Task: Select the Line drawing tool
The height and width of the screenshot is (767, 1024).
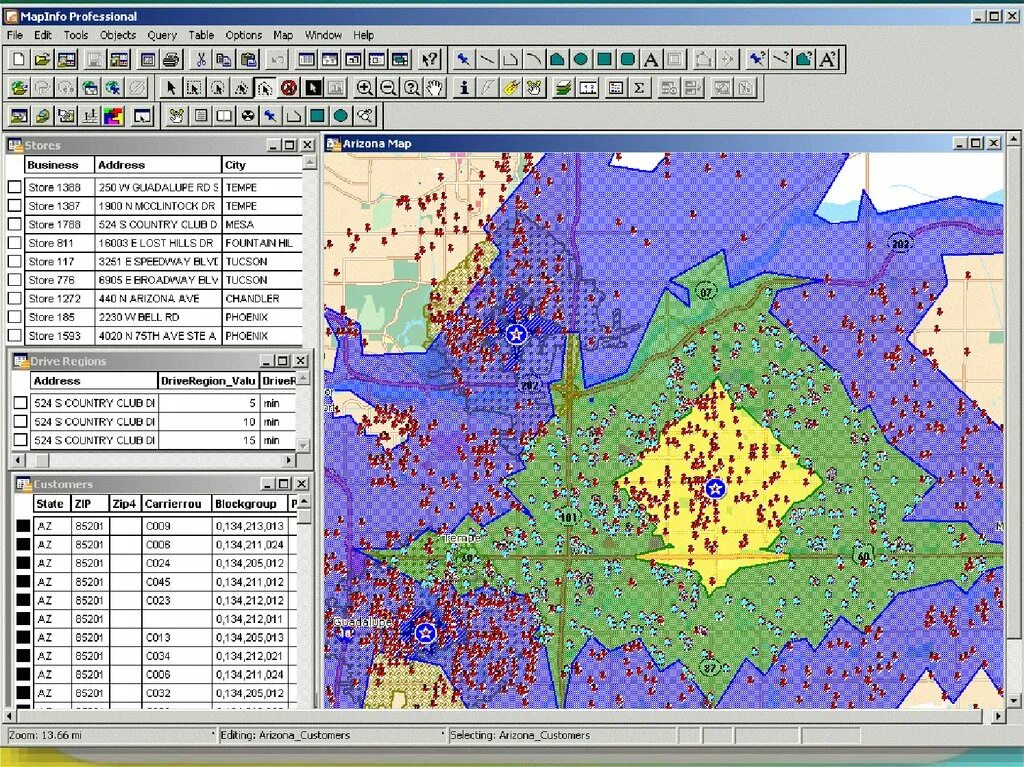Action: [x=487, y=60]
